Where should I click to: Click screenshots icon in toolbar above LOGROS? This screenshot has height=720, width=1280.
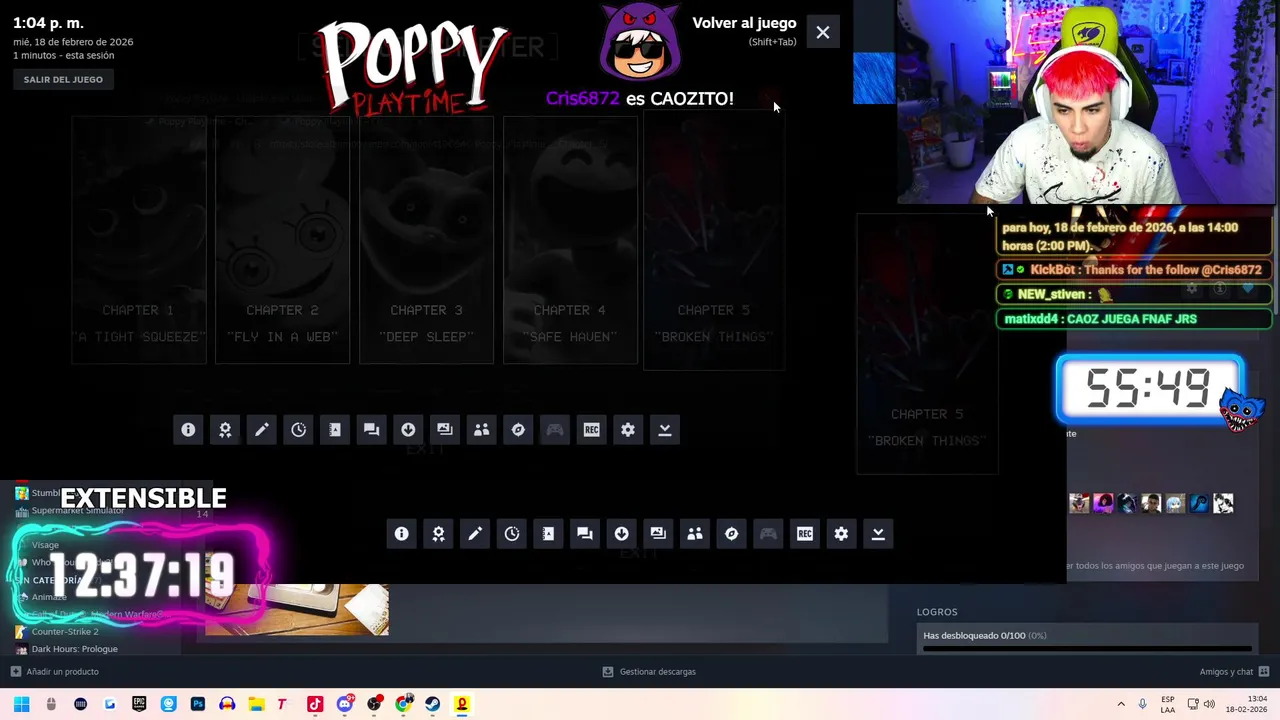coord(658,534)
